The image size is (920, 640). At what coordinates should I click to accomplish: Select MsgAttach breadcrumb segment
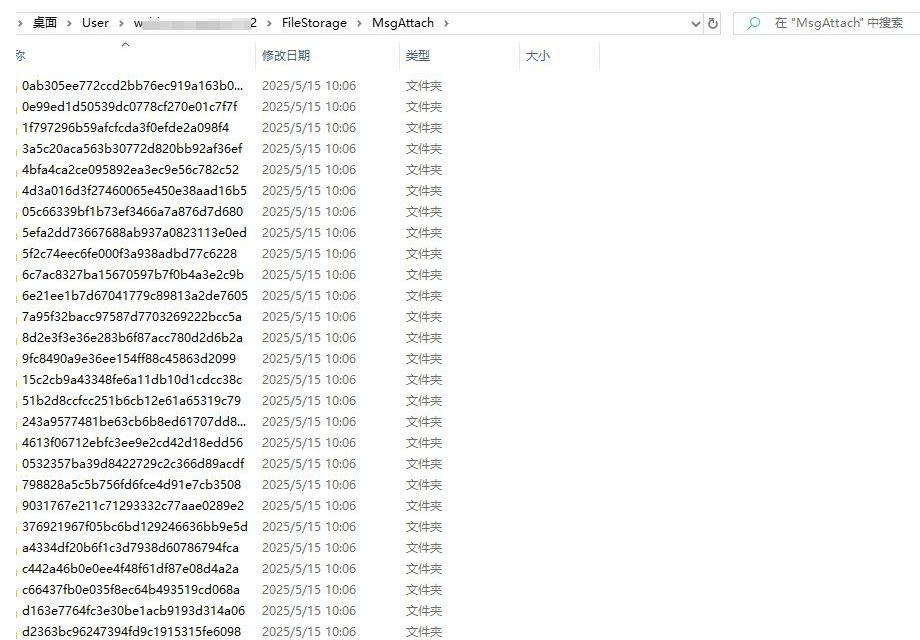pos(402,23)
